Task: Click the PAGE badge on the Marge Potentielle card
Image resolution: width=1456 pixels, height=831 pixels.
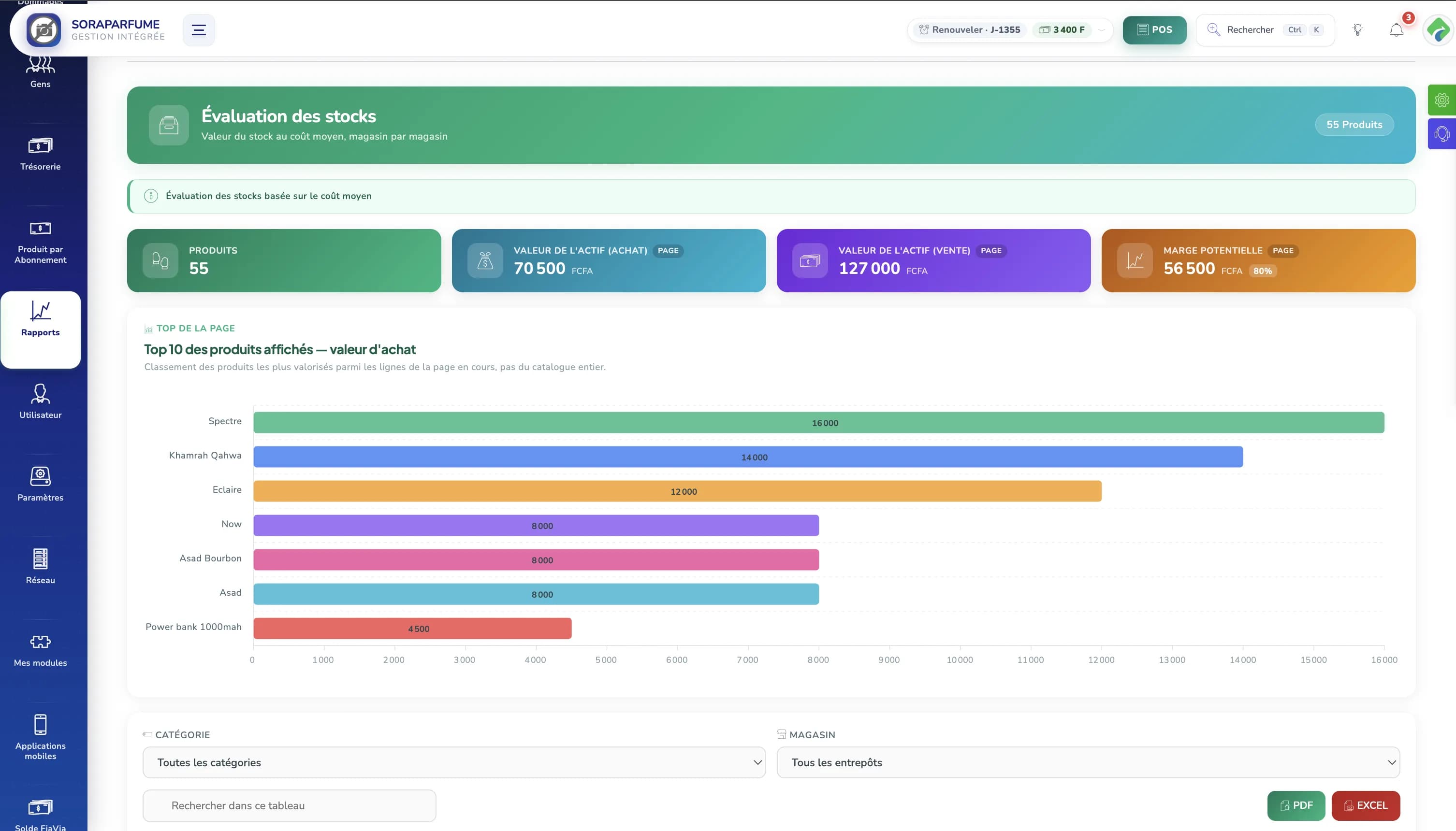Action: (x=1282, y=251)
